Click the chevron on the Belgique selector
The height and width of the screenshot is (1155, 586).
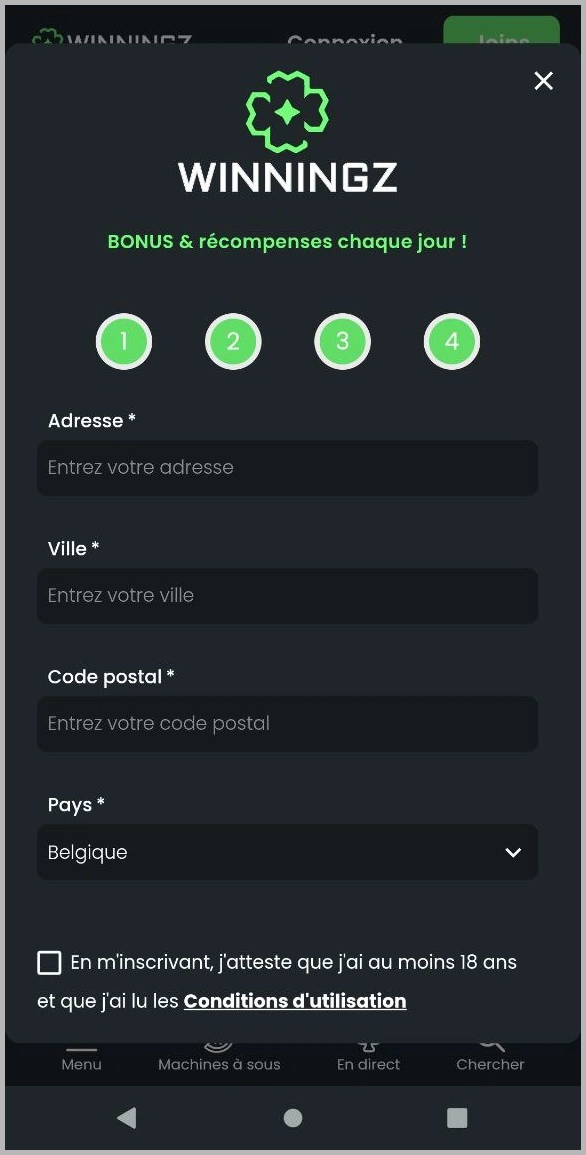(x=513, y=852)
